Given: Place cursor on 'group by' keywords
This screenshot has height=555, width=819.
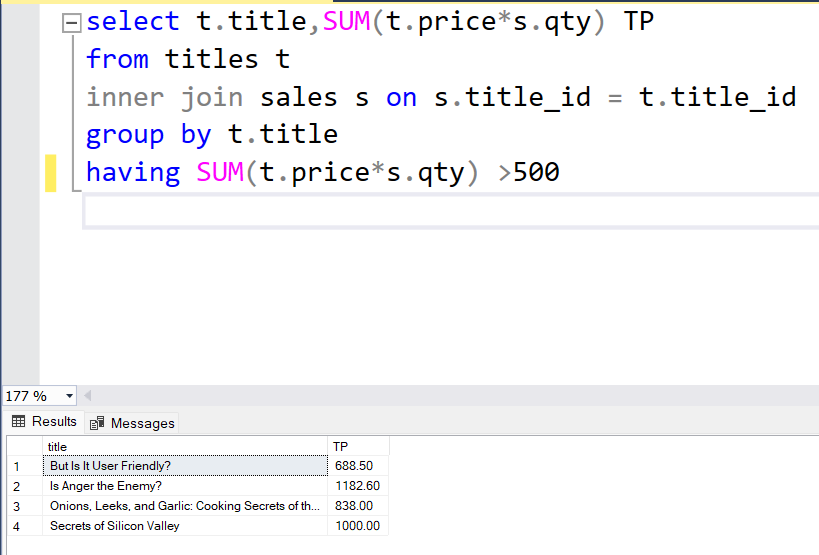Looking at the screenshot, I should (x=149, y=135).
